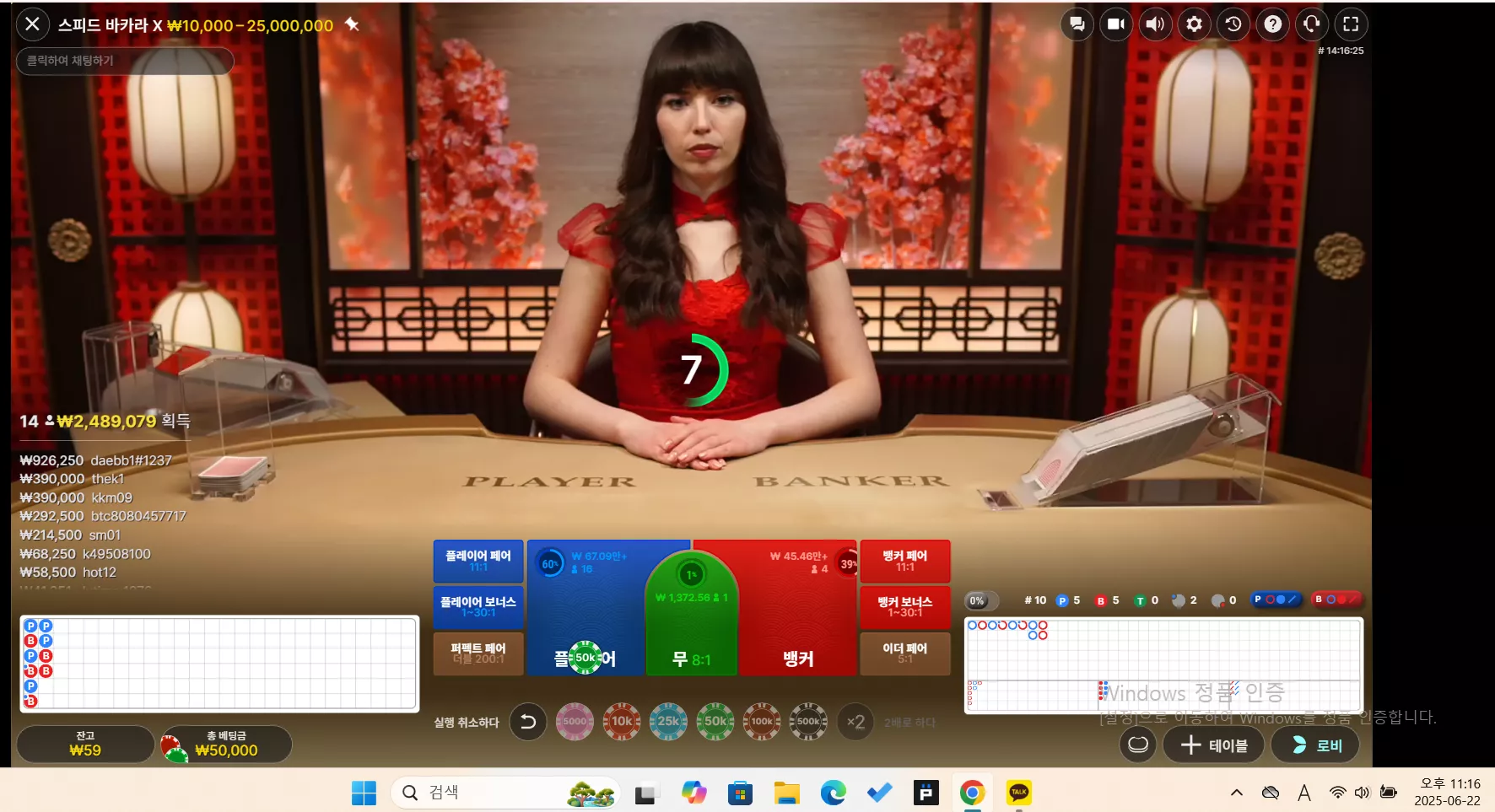Click winner row btc8080457717
The height and width of the screenshot is (812, 1495).
click(x=103, y=516)
